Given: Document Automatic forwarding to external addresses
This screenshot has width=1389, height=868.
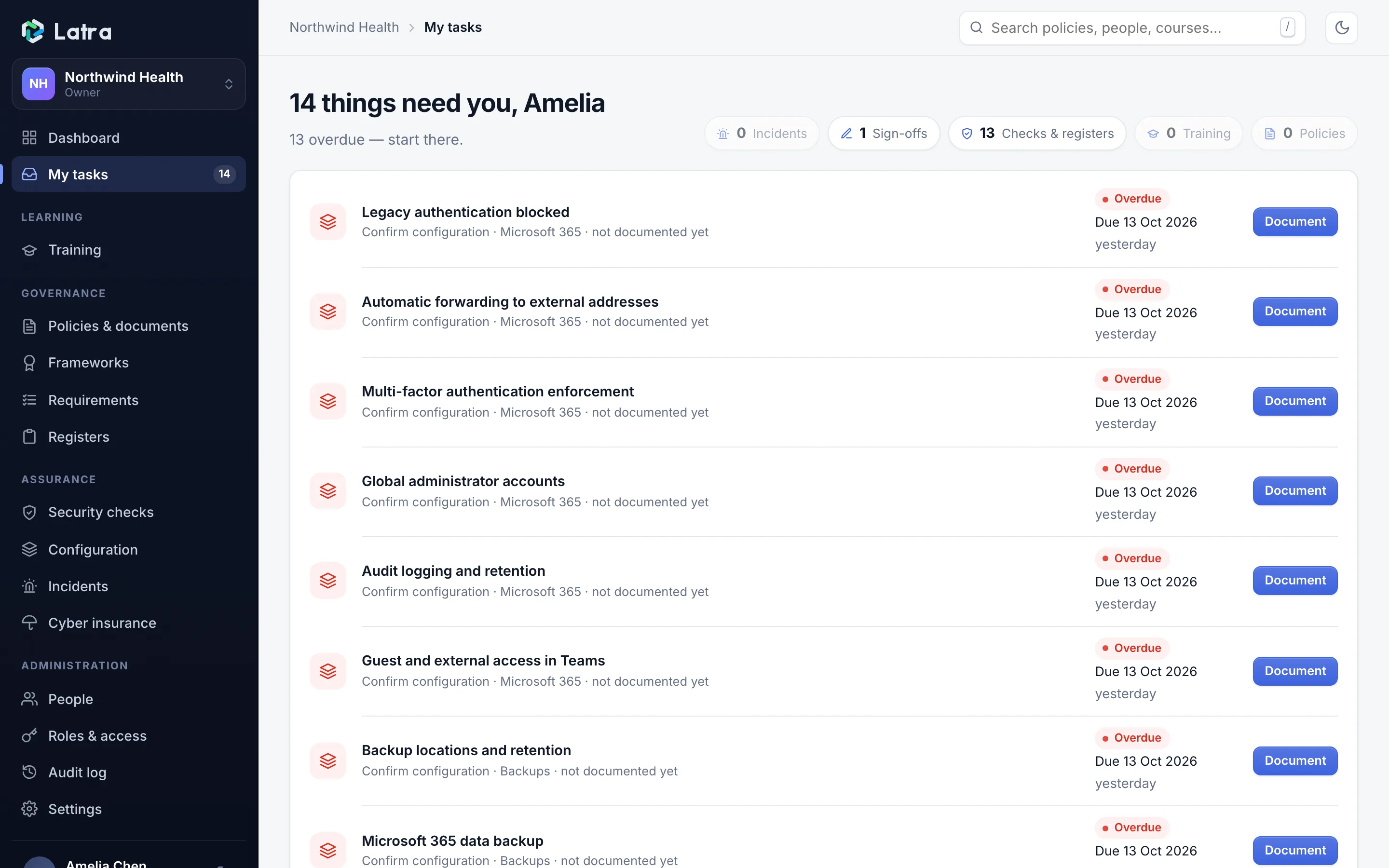Looking at the screenshot, I should 1295,311.
